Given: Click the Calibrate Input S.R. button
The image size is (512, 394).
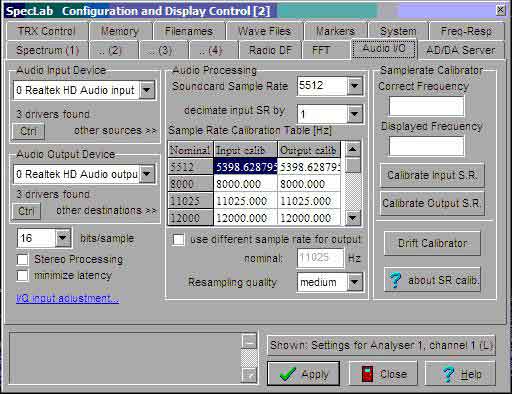Looking at the screenshot, I should coord(432,175).
